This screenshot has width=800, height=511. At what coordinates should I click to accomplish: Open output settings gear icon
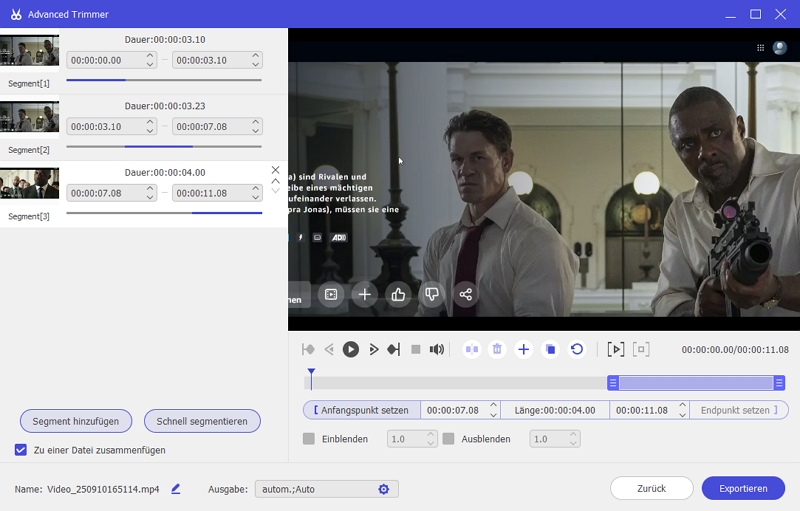click(384, 489)
